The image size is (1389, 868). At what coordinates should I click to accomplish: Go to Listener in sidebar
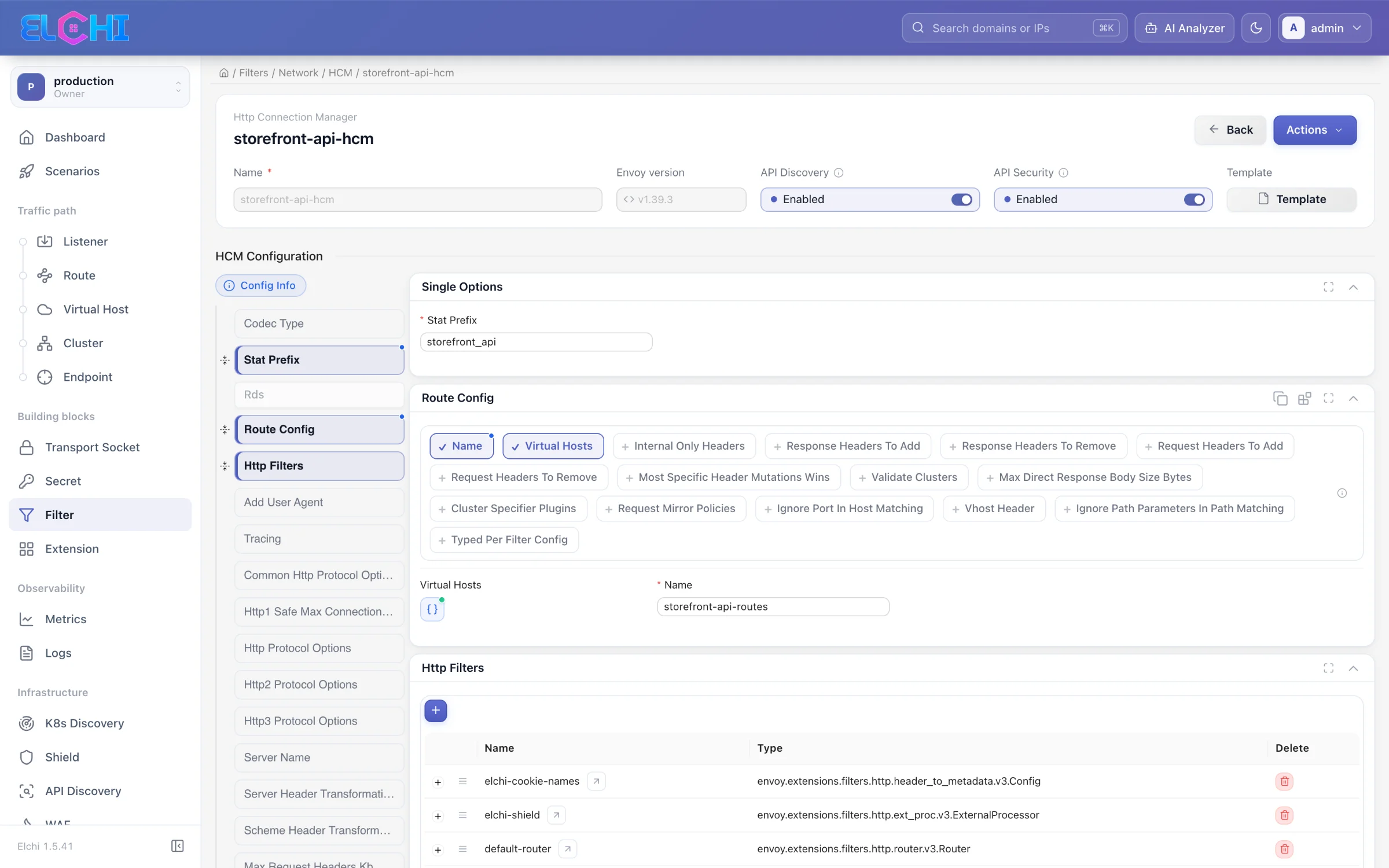coord(85,242)
